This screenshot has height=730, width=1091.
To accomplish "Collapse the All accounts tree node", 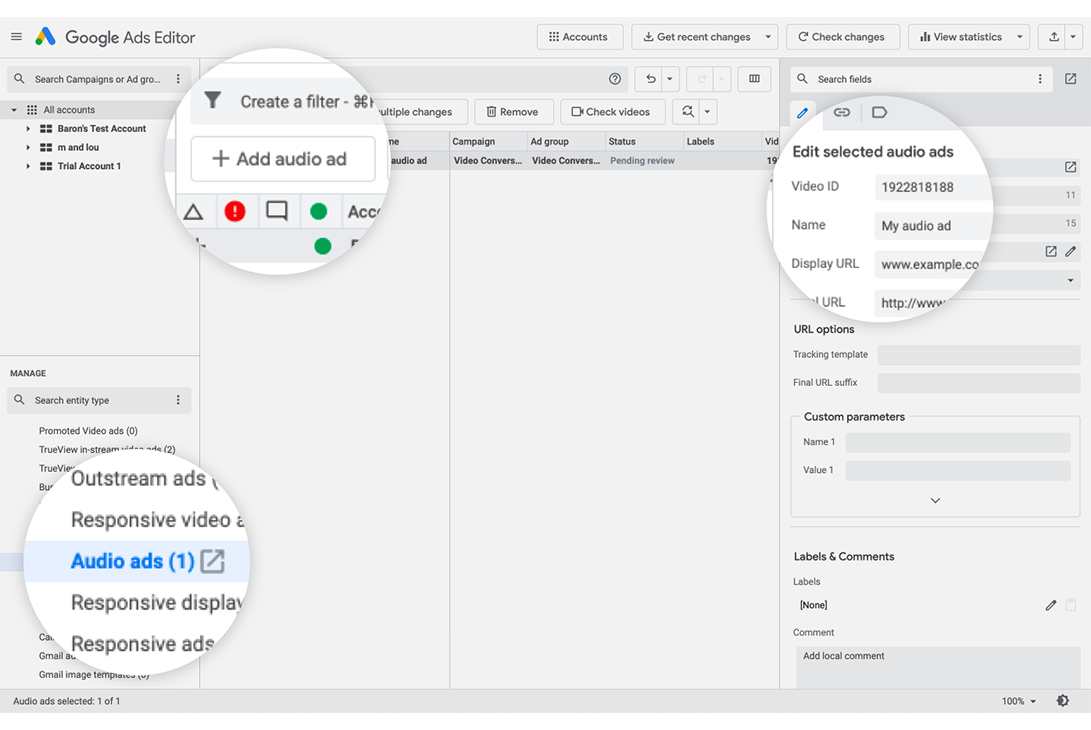I will coord(14,110).
